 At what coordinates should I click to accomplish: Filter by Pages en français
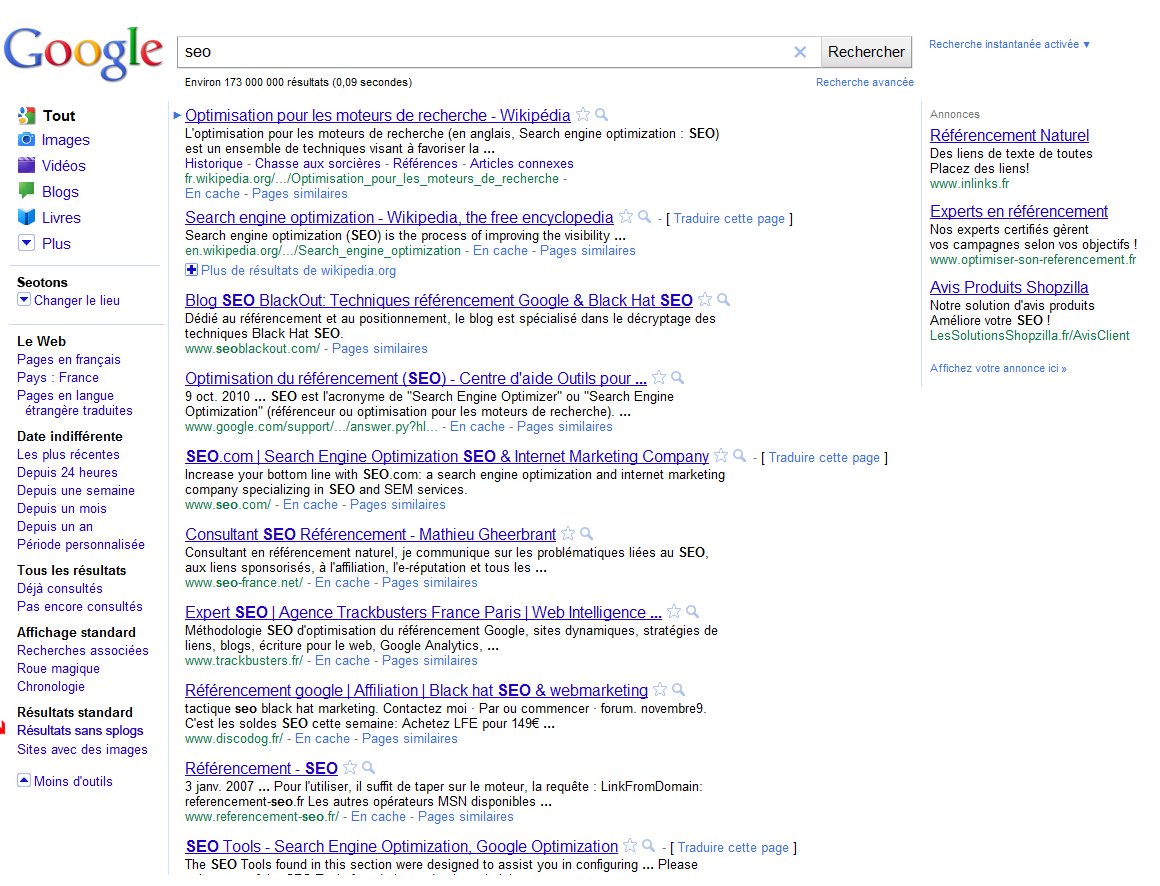click(69, 359)
